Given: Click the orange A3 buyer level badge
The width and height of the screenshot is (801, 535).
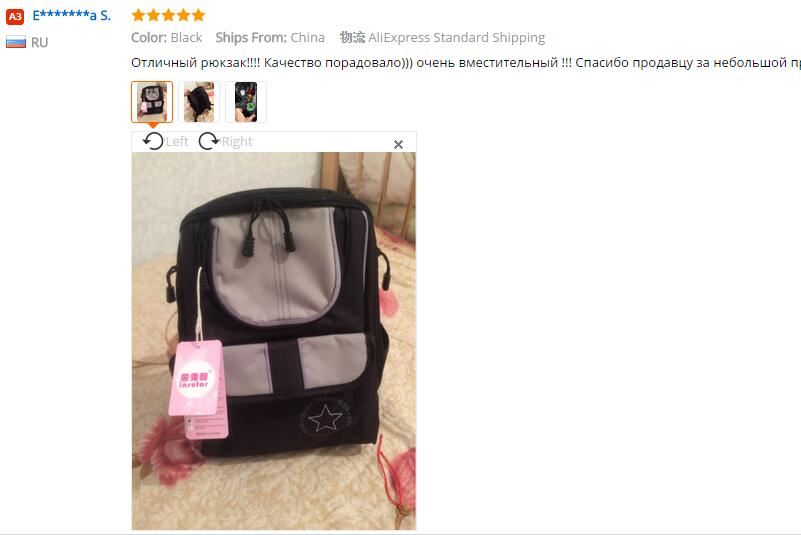Looking at the screenshot, I should pos(15,16).
